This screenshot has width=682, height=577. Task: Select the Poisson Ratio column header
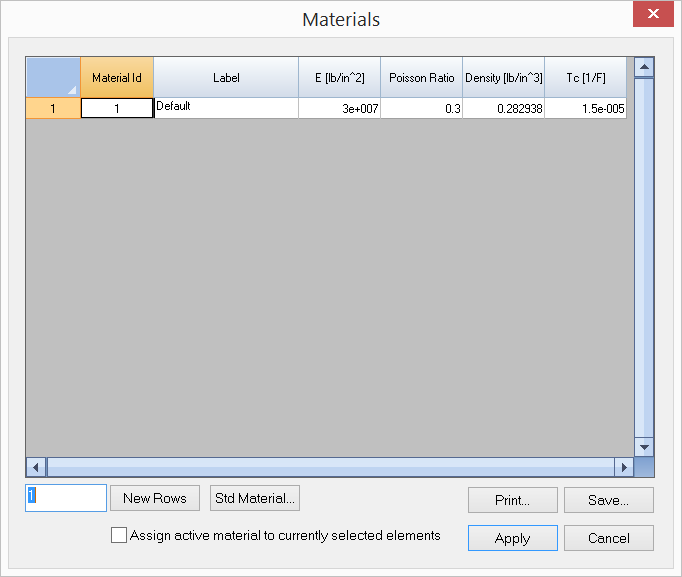coord(421,77)
